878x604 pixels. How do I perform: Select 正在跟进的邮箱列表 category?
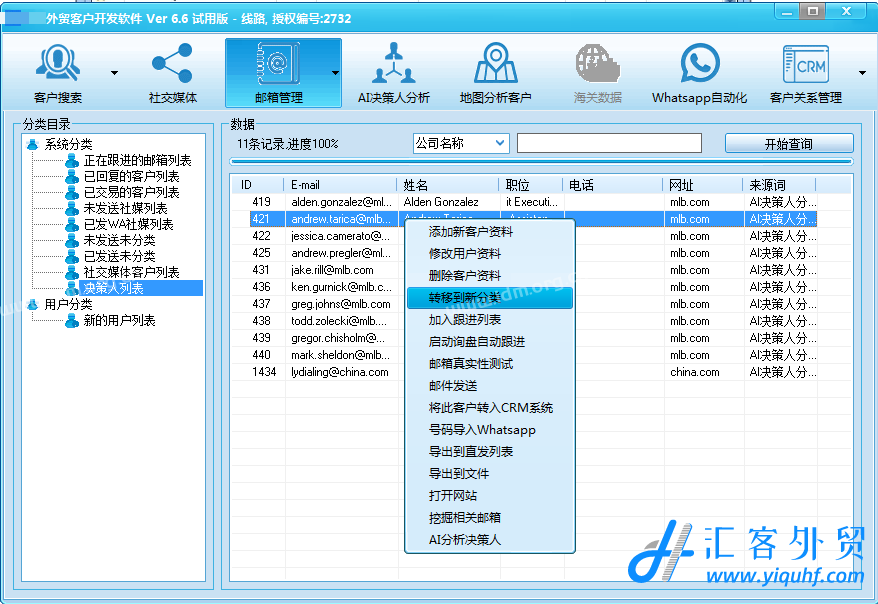(137, 161)
